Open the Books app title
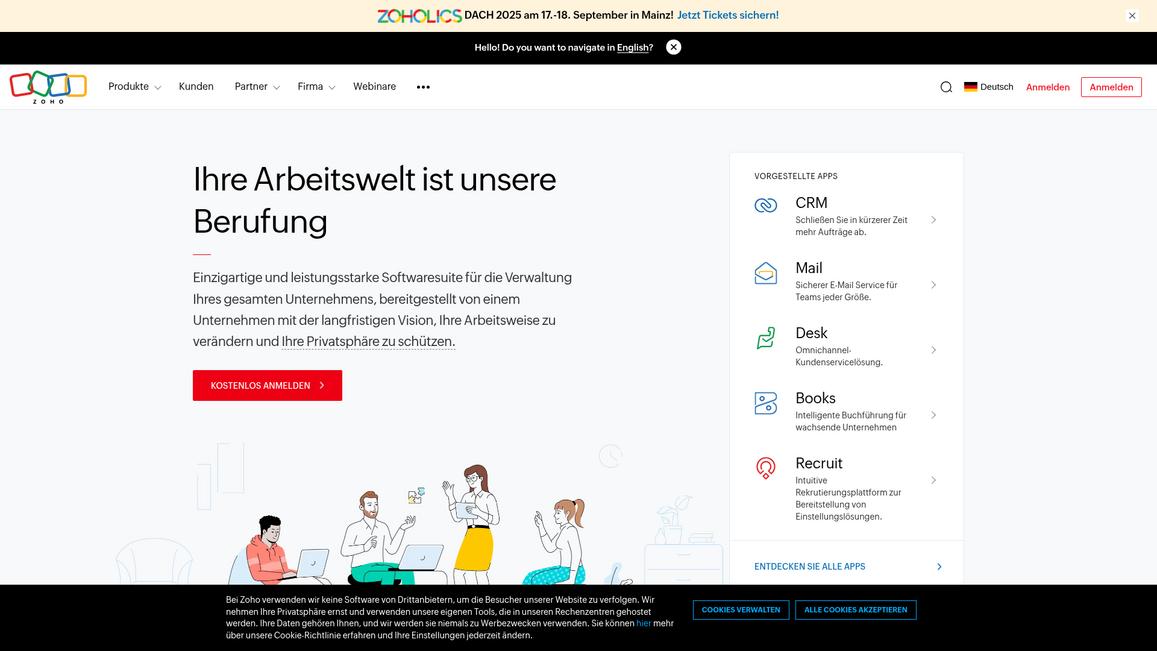Image resolution: width=1157 pixels, height=651 pixels. (x=815, y=398)
